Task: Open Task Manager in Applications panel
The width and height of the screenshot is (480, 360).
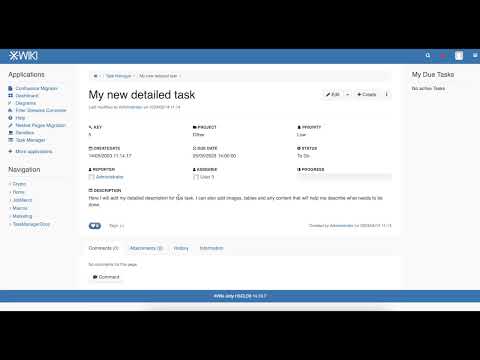Action: click(30, 140)
